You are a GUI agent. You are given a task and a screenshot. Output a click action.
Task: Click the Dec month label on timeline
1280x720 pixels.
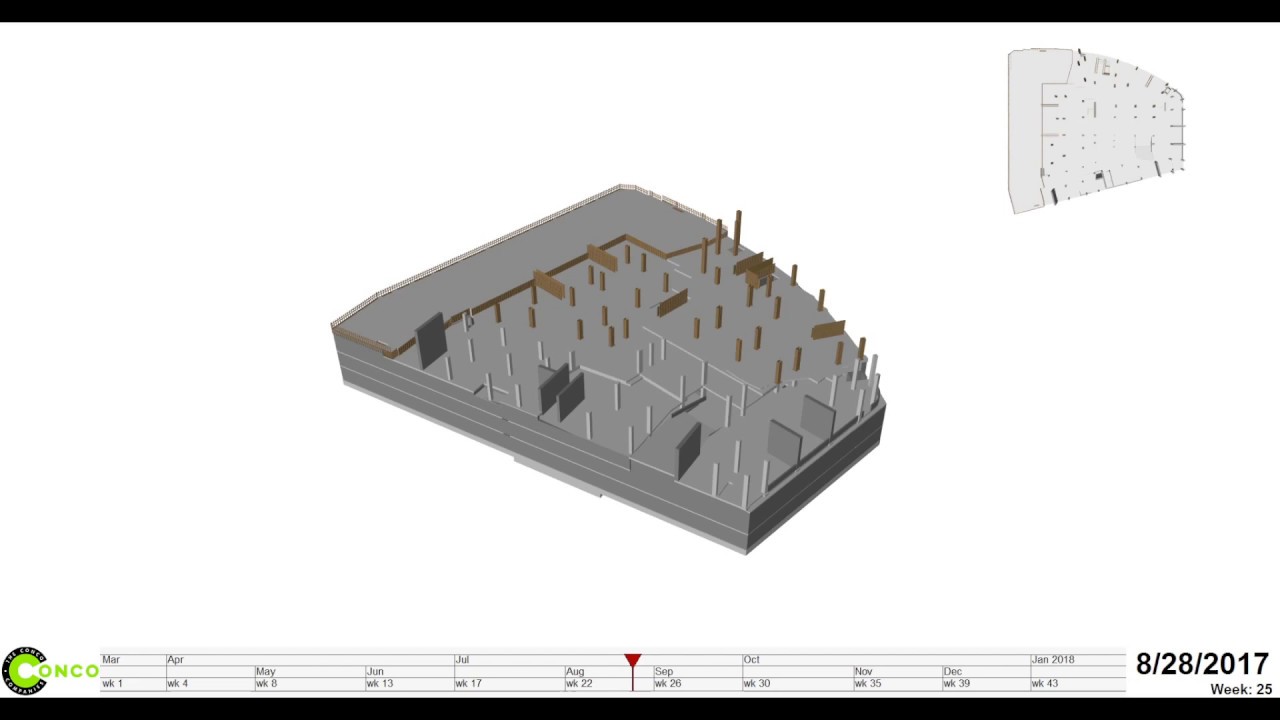[x=952, y=672]
